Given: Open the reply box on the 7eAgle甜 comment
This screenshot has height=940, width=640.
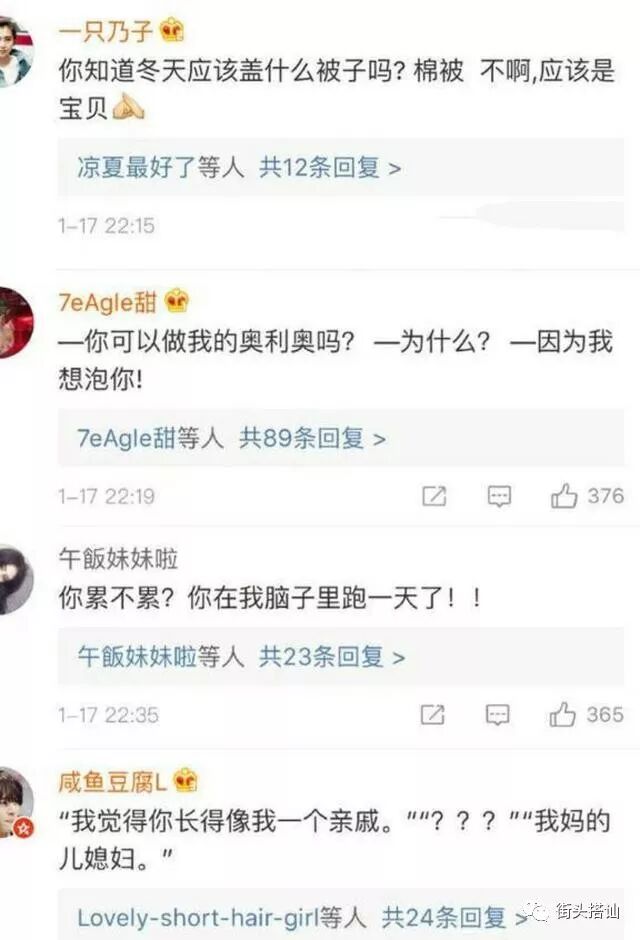Looking at the screenshot, I should [499, 496].
